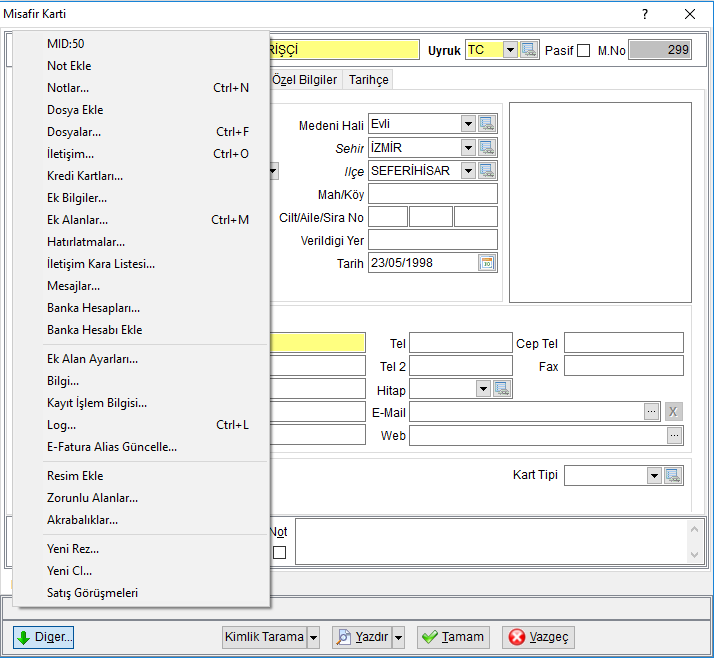The image size is (714, 658).
Task: Click MID:50 entry at menu top
Action: (x=141, y=44)
